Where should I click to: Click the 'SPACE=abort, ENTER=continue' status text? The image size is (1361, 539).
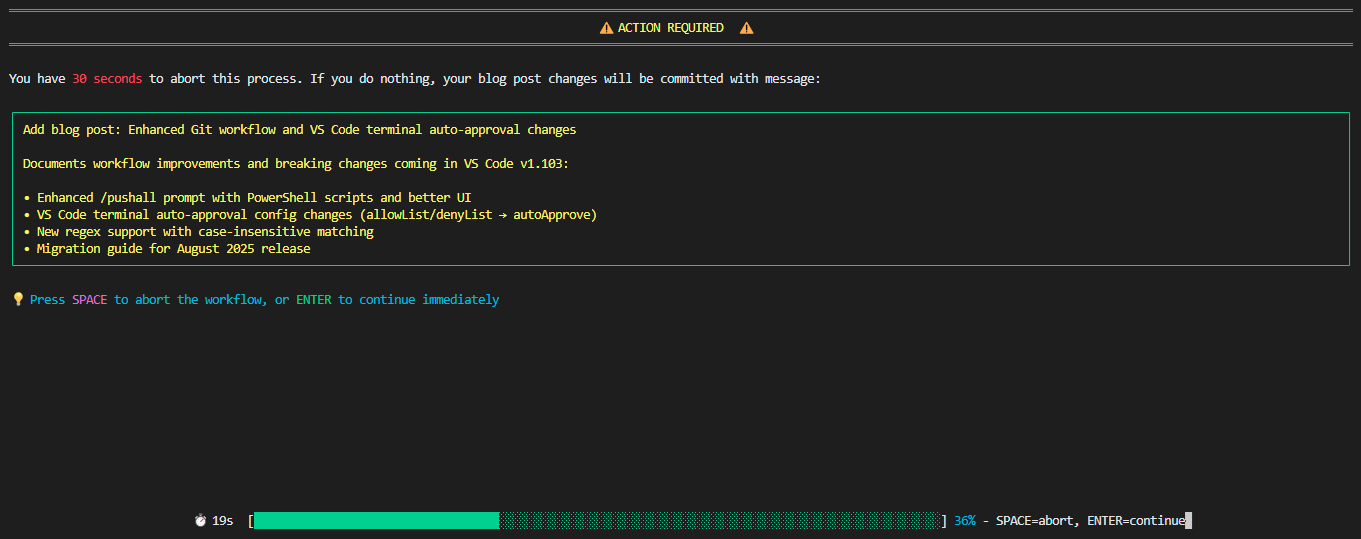tap(1090, 521)
